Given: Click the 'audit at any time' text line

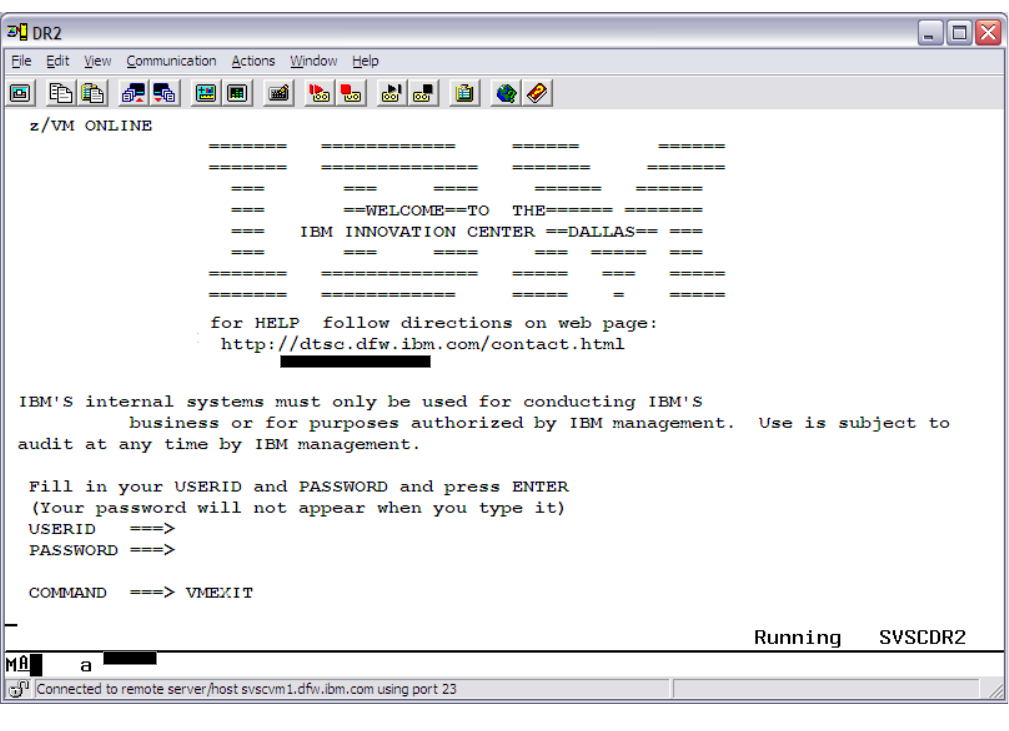Looking at the screenshot, I should (x=218, y=444).
